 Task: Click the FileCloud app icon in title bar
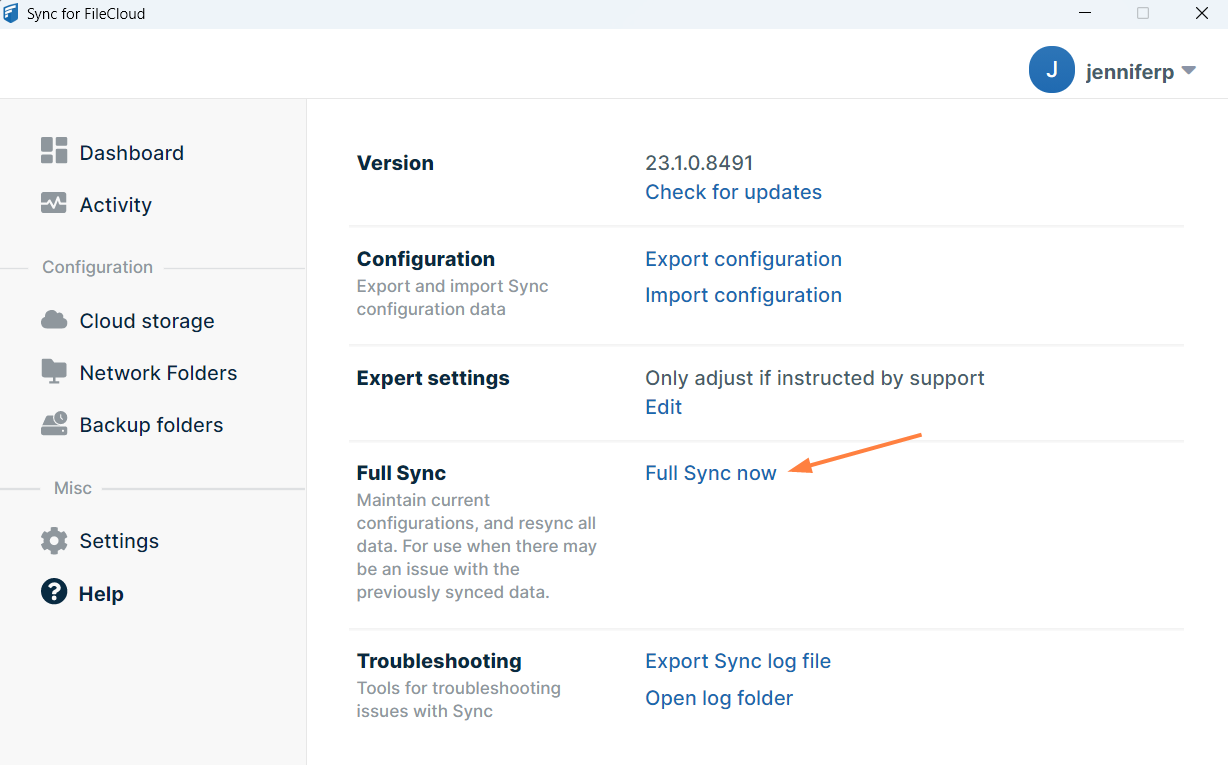11,14
